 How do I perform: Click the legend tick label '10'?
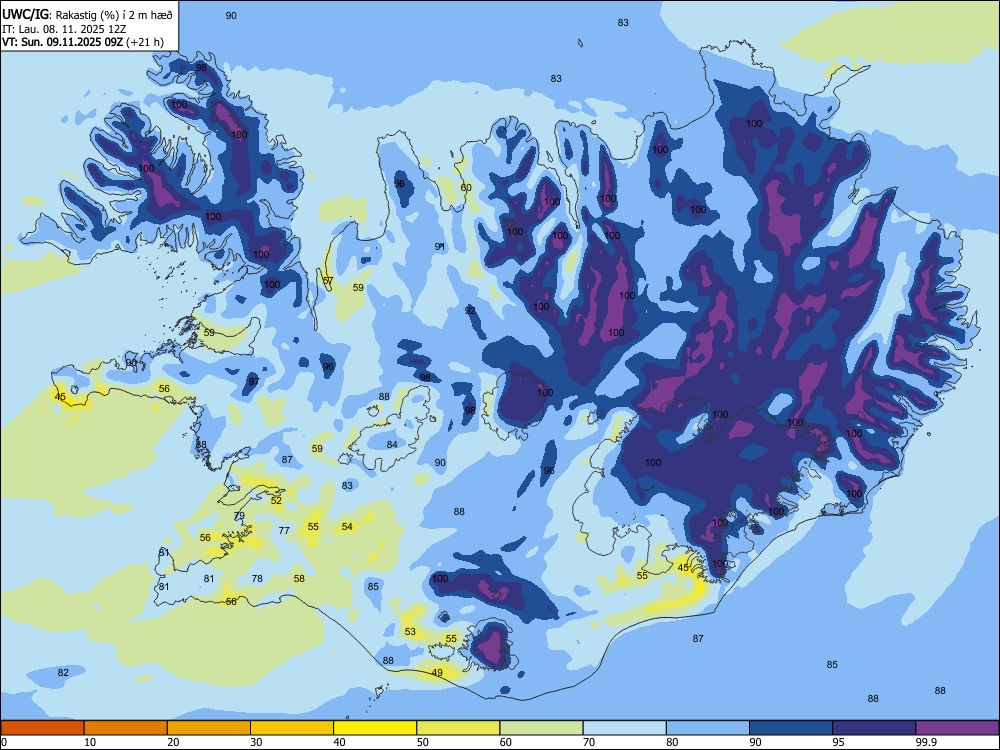(90, 742)
